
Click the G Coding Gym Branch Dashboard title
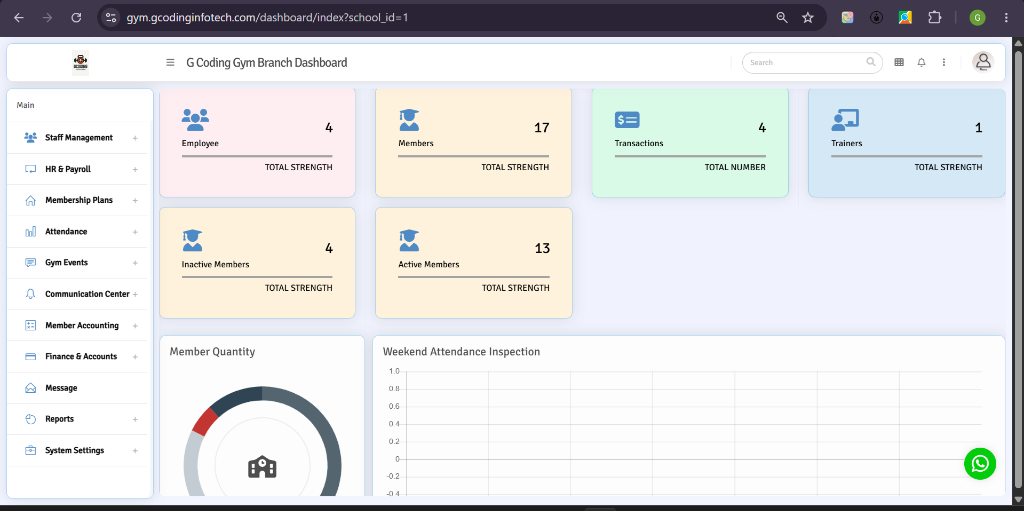tap(266, 63)
